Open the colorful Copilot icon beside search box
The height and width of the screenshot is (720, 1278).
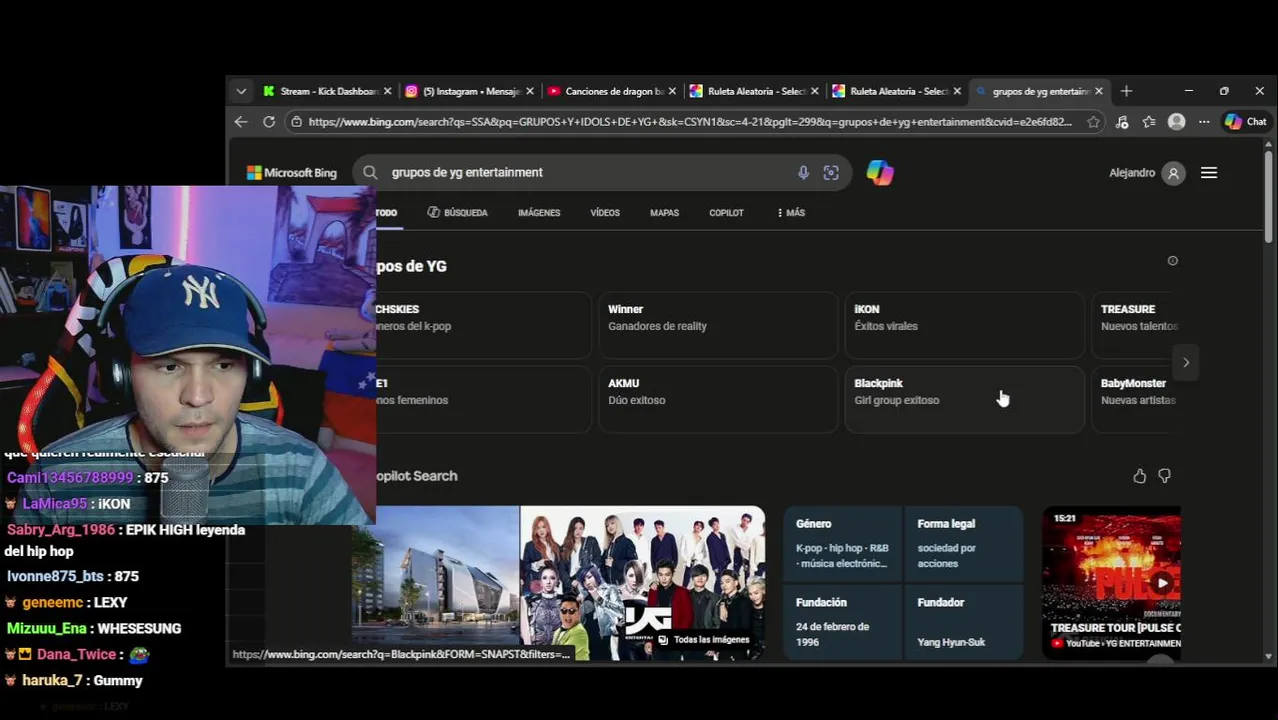(880, 172)
